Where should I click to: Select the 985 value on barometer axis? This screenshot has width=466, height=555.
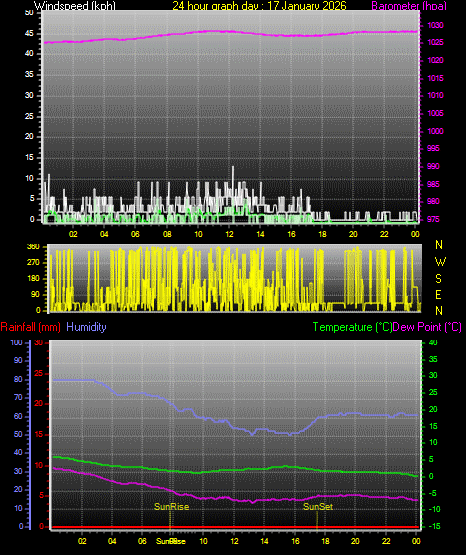click(433, 184)
